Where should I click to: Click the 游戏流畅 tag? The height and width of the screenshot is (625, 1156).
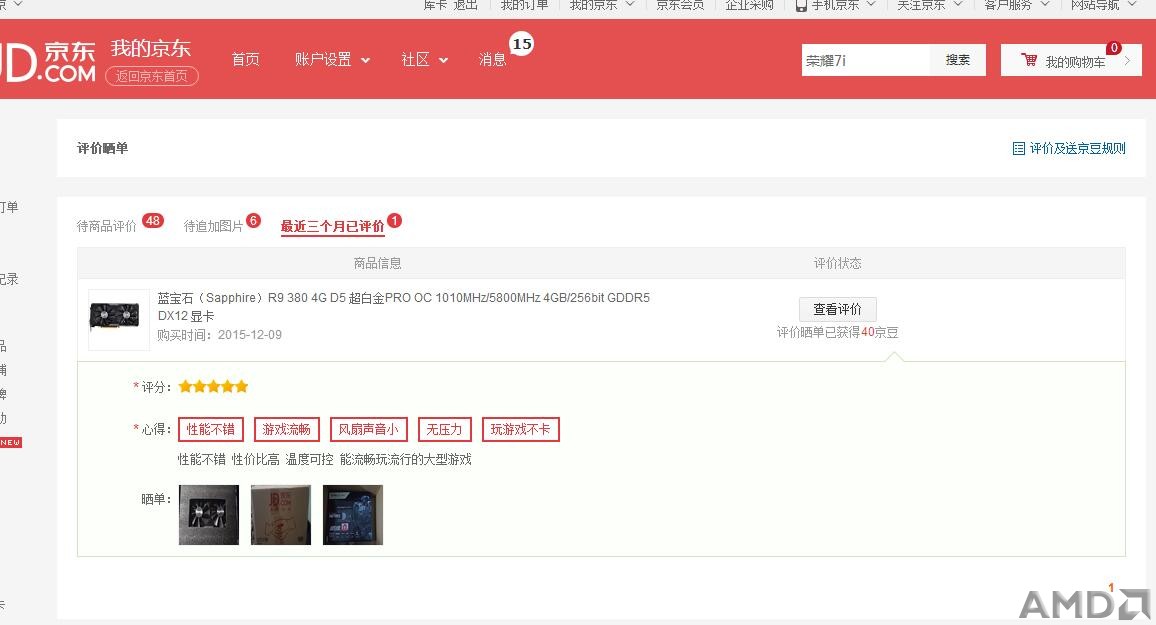pyautogui.click(x=287, y=429)
